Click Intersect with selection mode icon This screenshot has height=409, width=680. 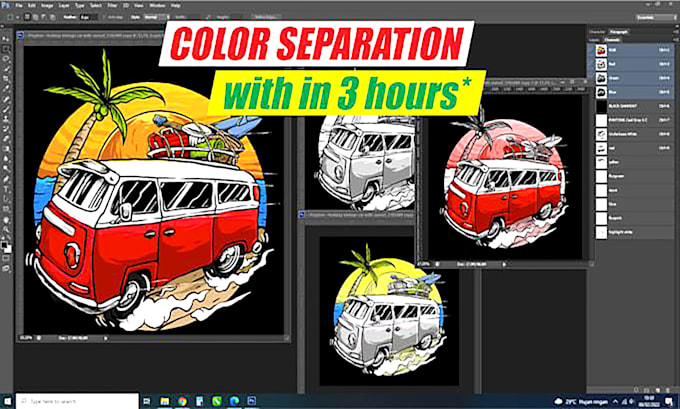pyautogui.click(x=53, y=17)
